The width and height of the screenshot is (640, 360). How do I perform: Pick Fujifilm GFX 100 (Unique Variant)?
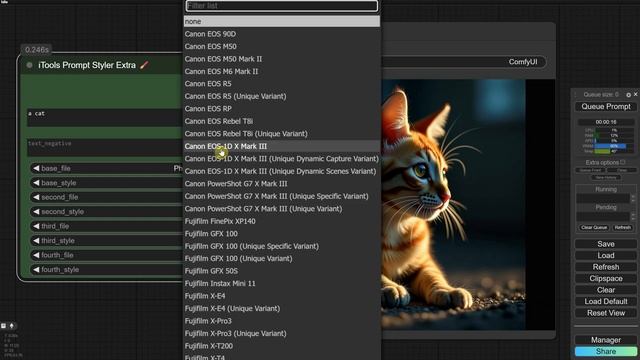[282, 259]
